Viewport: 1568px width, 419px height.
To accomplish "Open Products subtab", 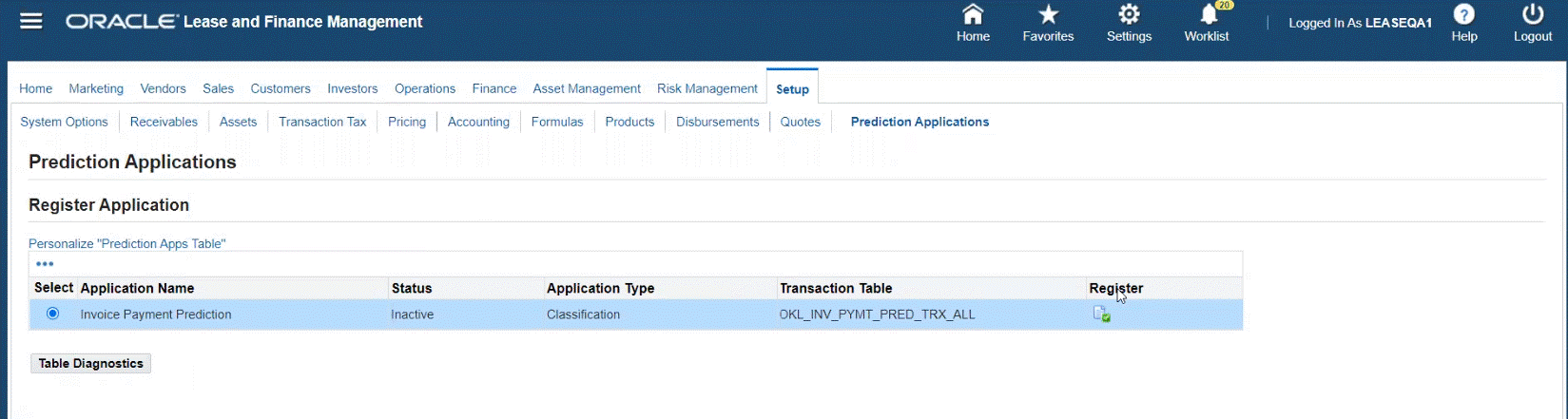I will coord(629,122).
